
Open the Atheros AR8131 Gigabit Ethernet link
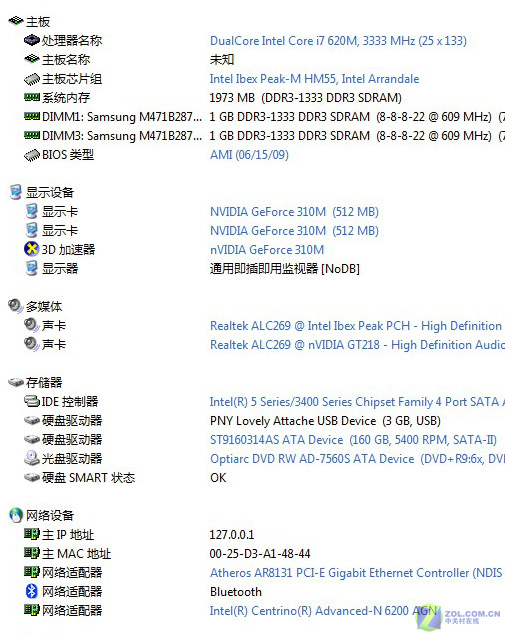356,573
